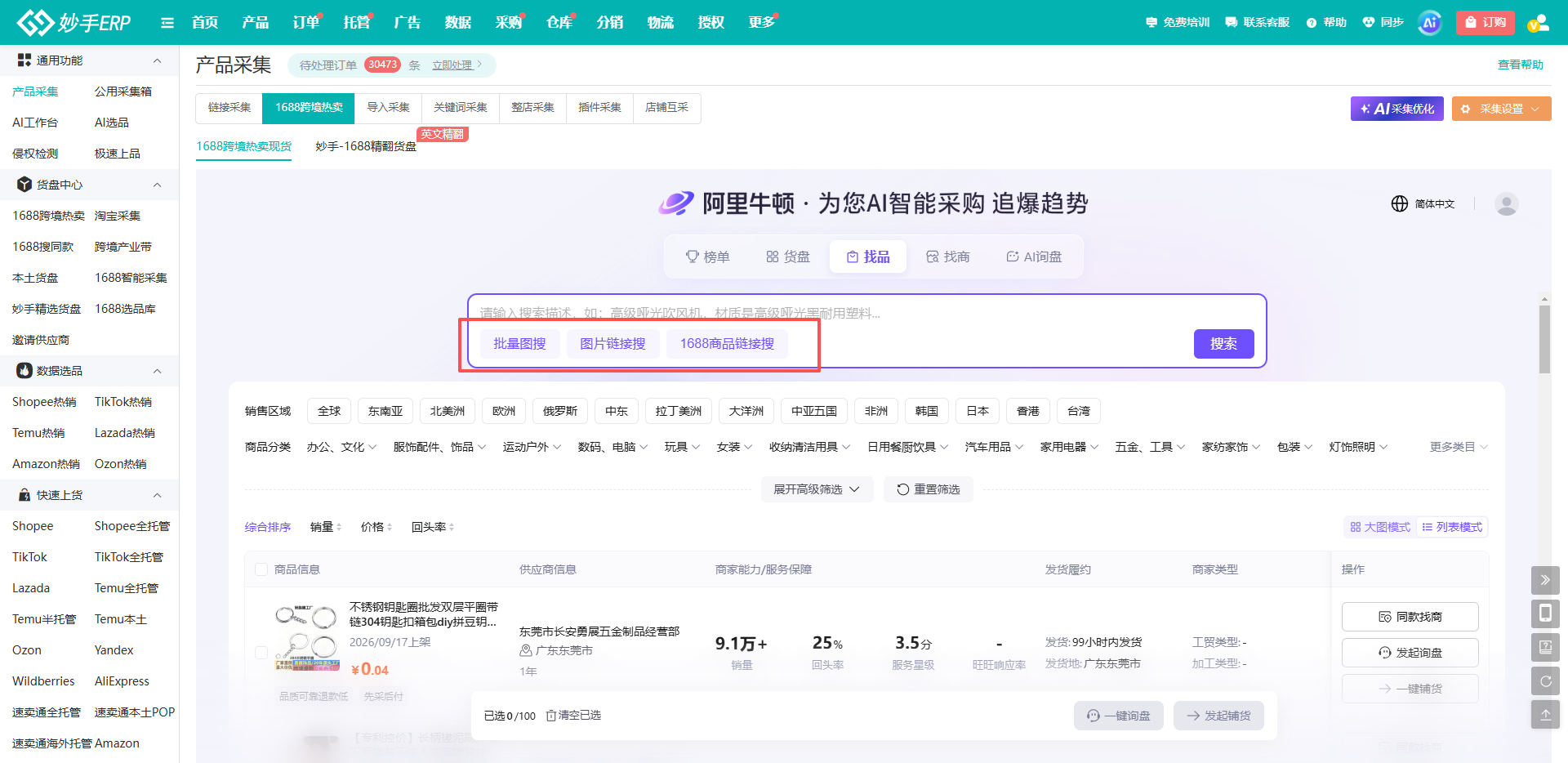Expand 更多类目 categories

point(1459,447)
